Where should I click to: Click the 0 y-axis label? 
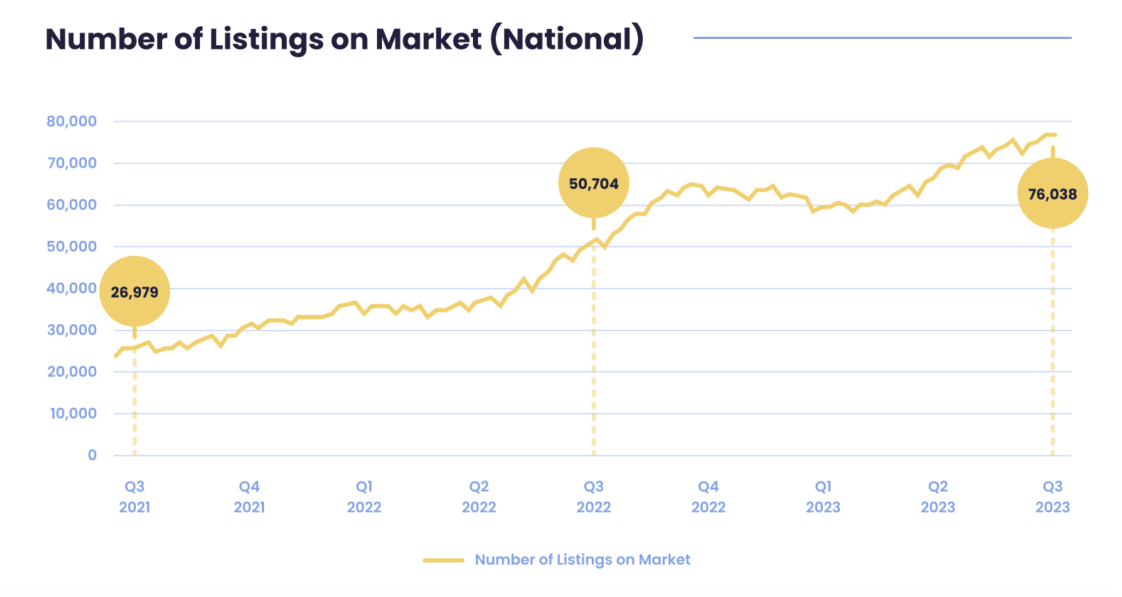92,455
